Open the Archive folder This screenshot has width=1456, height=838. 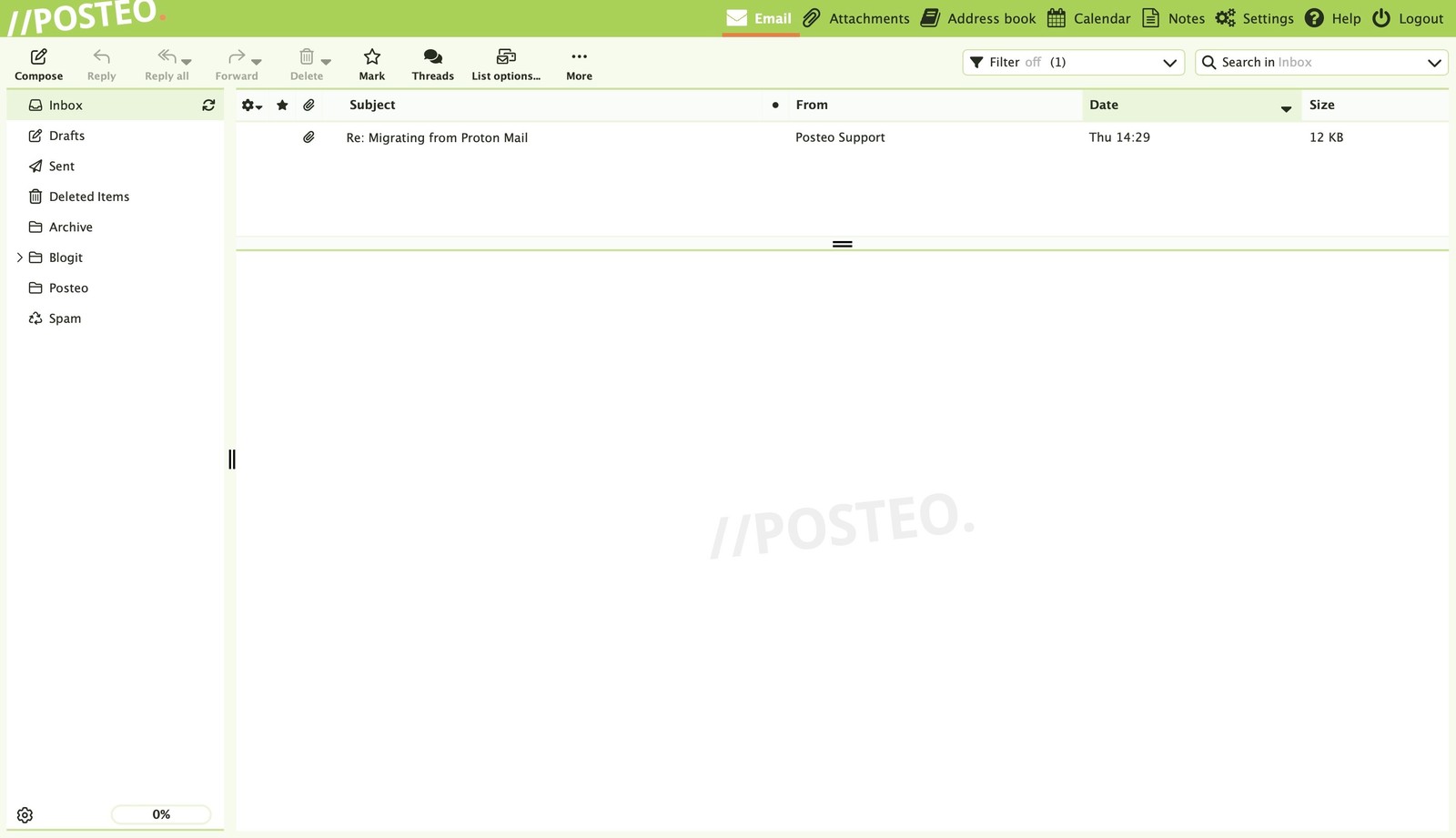[115, 227]
